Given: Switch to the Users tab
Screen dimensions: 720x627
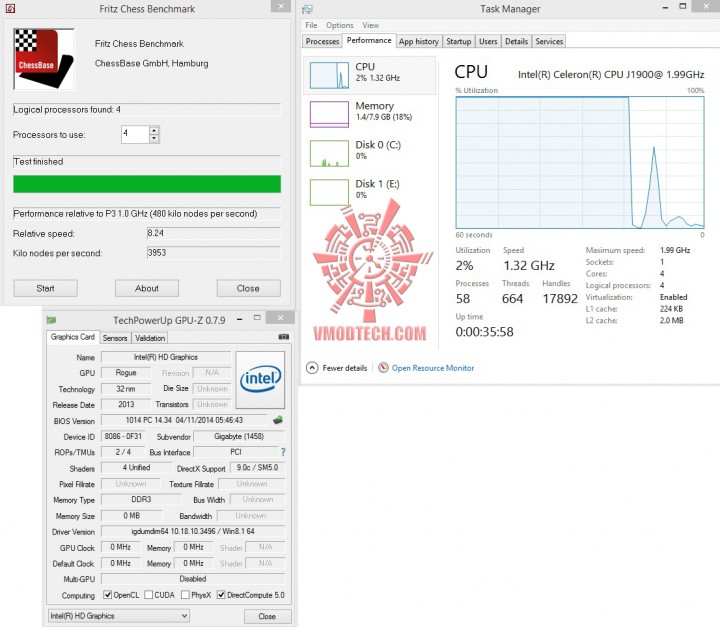Looking at the screenshot, I should (x=488, y=41).
